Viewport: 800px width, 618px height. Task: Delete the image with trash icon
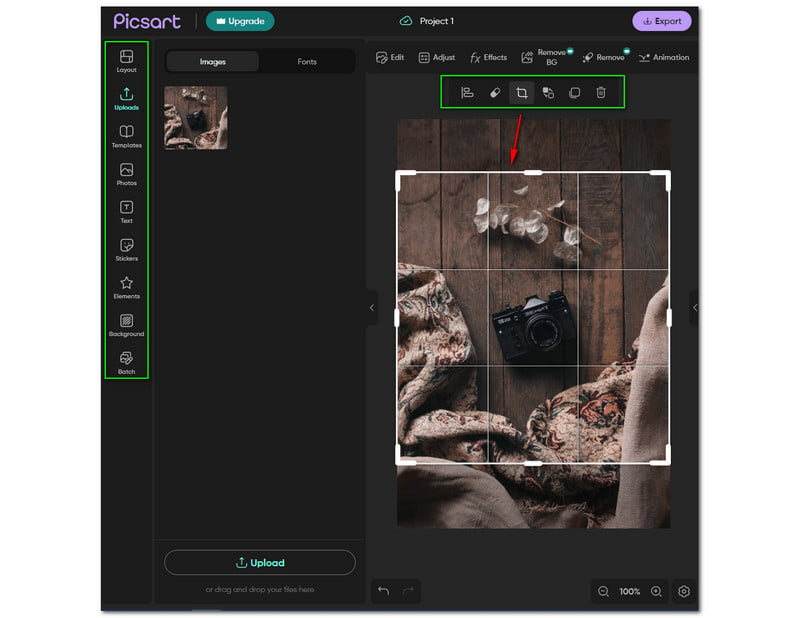point(601,93)
